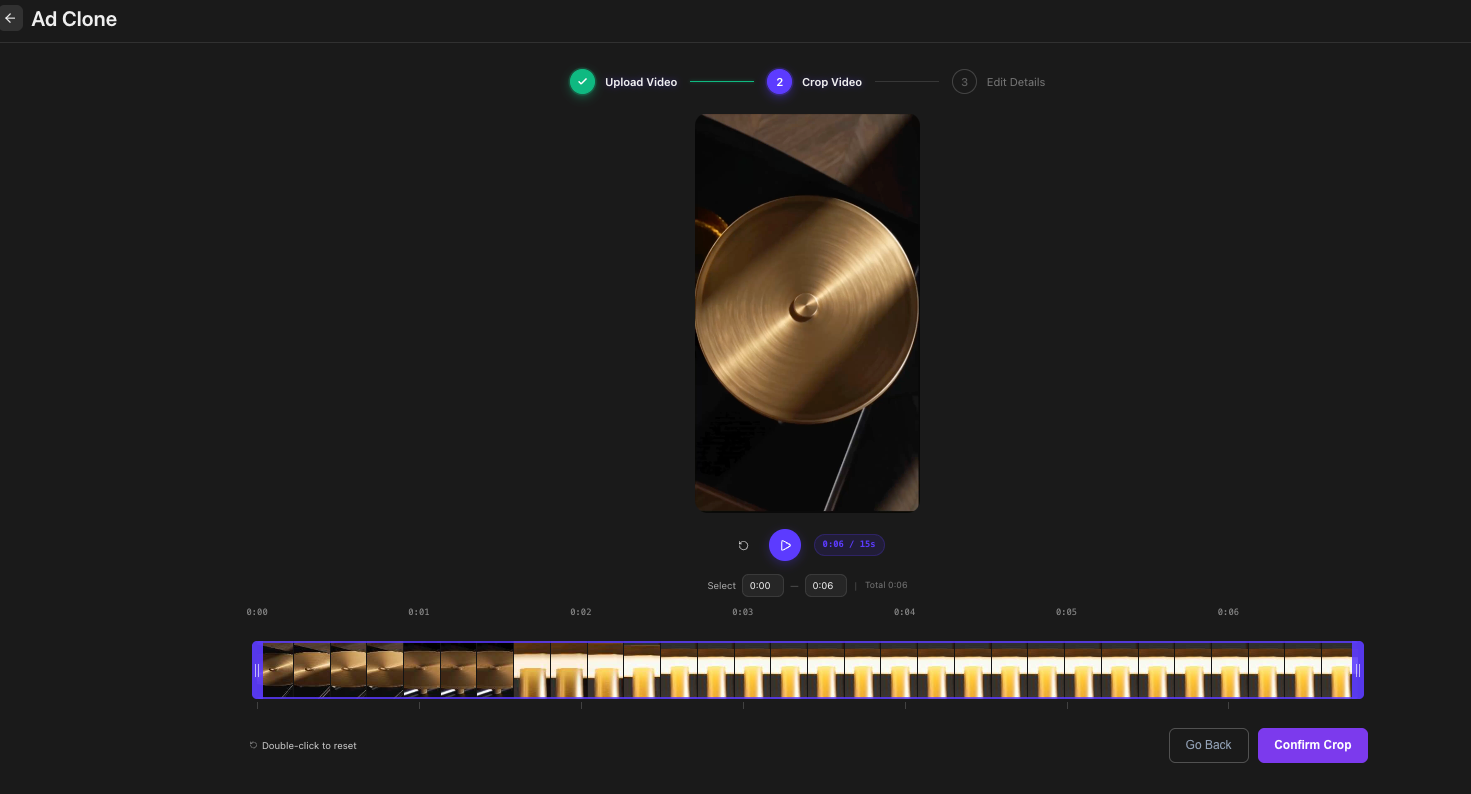The image size is (1471, 794).
Task: Click the 0:02 timeline ruler mark
Action: (x=581, y=612)
